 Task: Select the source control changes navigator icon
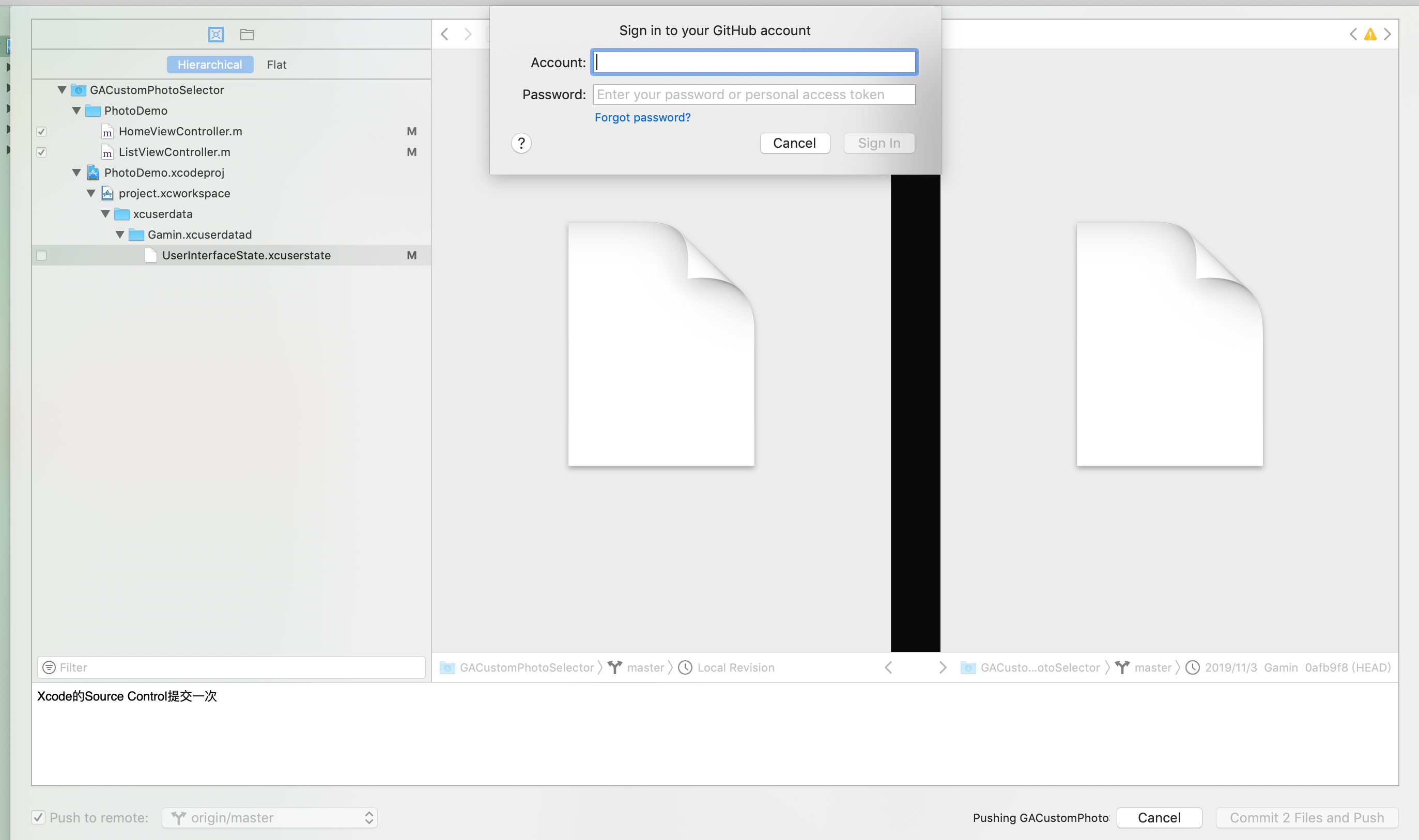click(x=215, y=35)
